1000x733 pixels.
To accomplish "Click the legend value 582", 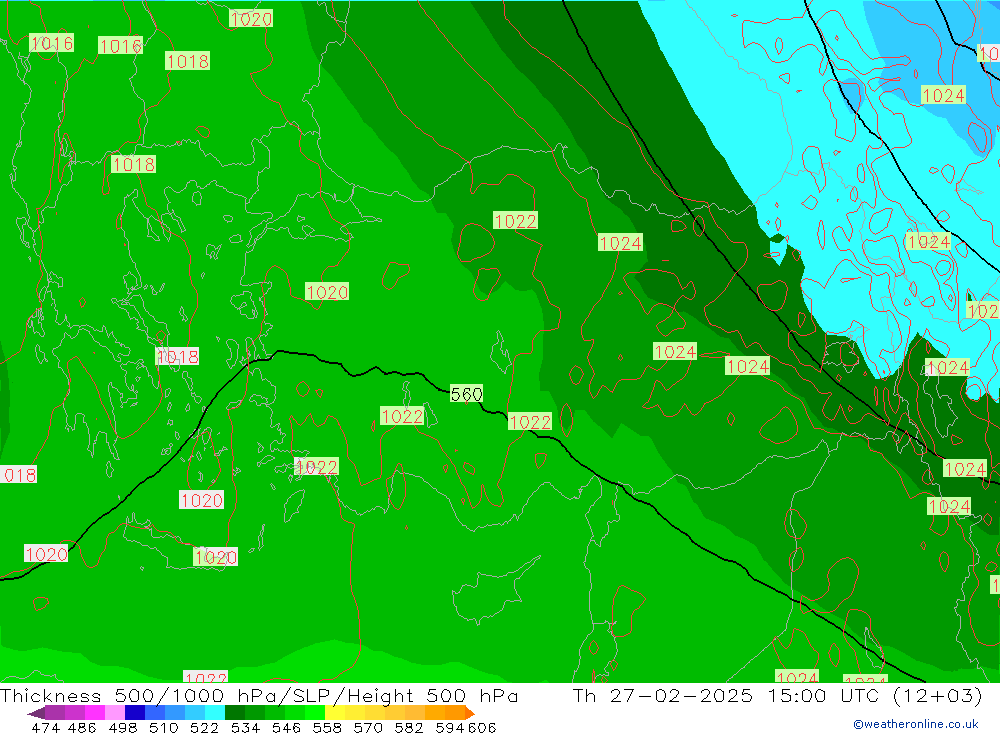I will pyautogui.click(x=409, y=727).
